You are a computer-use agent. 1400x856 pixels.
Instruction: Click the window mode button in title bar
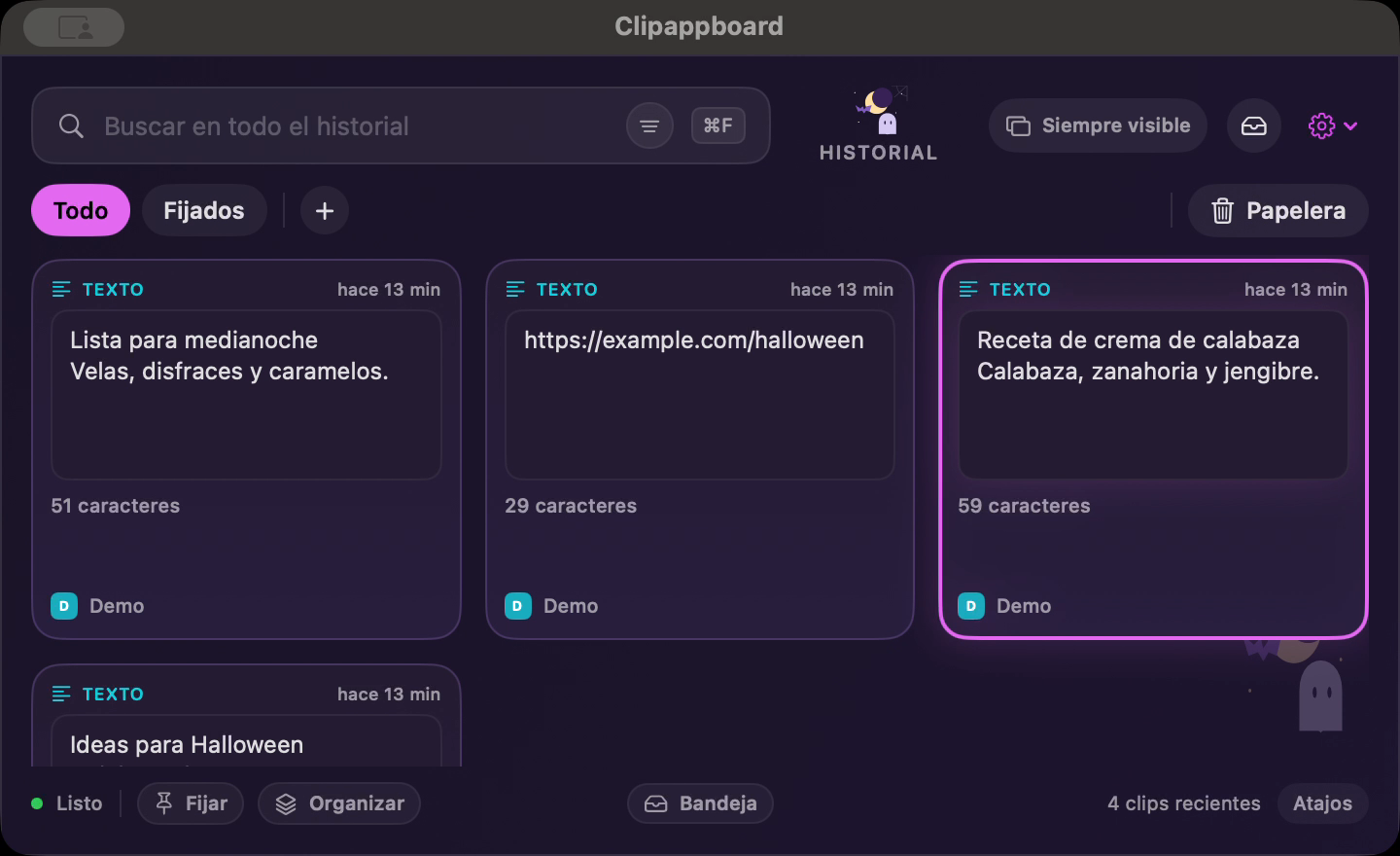[74, 26]
